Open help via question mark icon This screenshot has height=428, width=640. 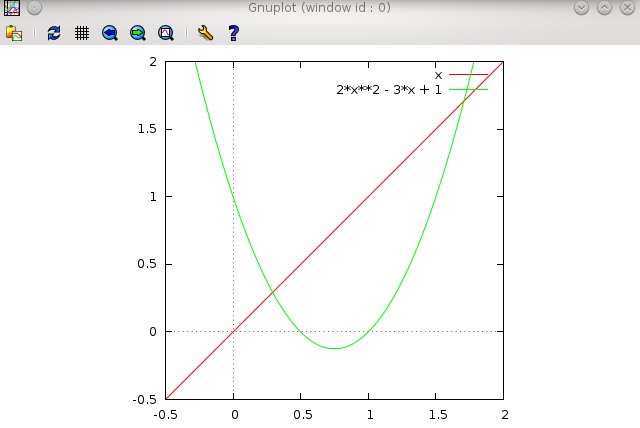(x=233, y=33)
